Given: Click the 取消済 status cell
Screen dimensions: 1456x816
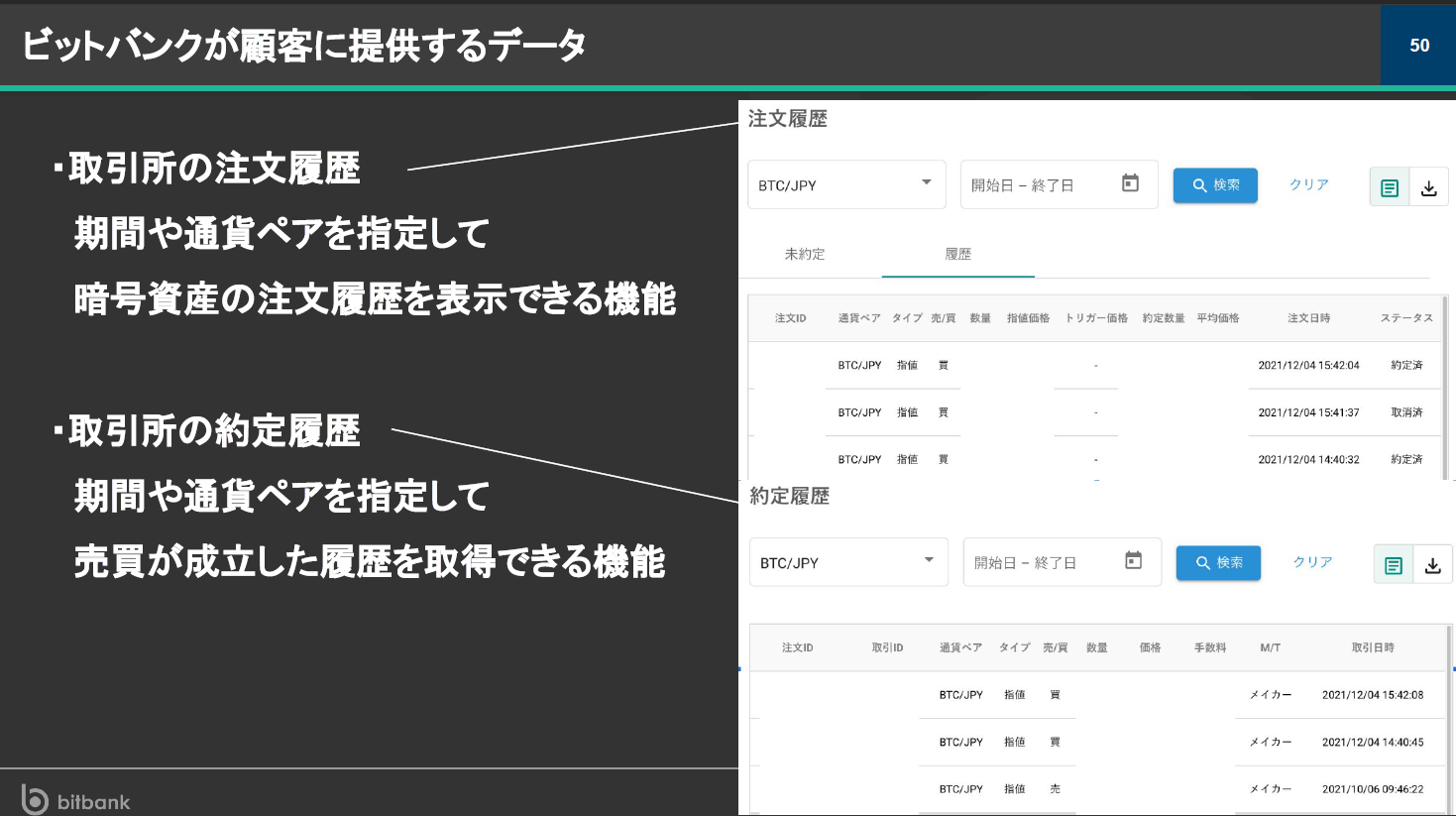Looking at the screenshot, I should click(x=1406, y=412).
